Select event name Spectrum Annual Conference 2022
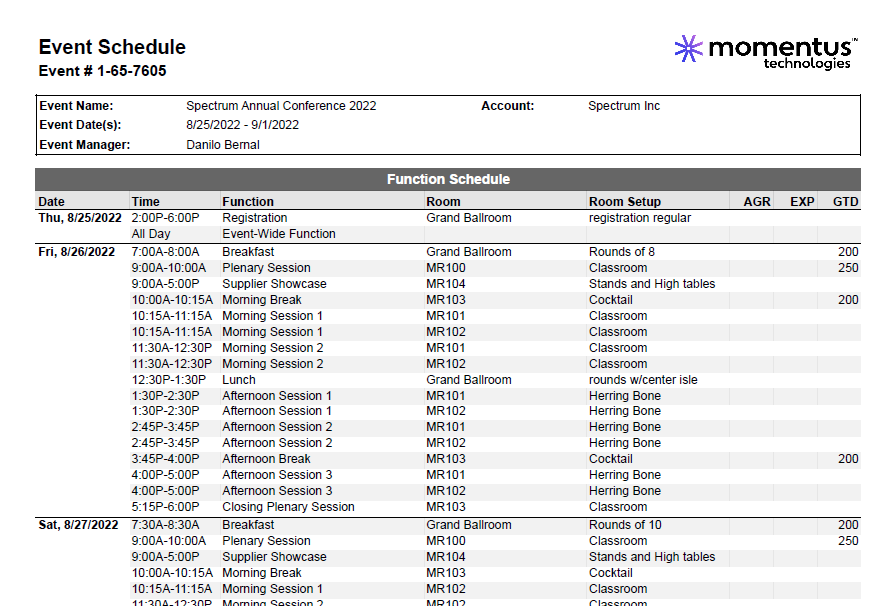This screenshot has height=606, width=896. click(281, 106)
